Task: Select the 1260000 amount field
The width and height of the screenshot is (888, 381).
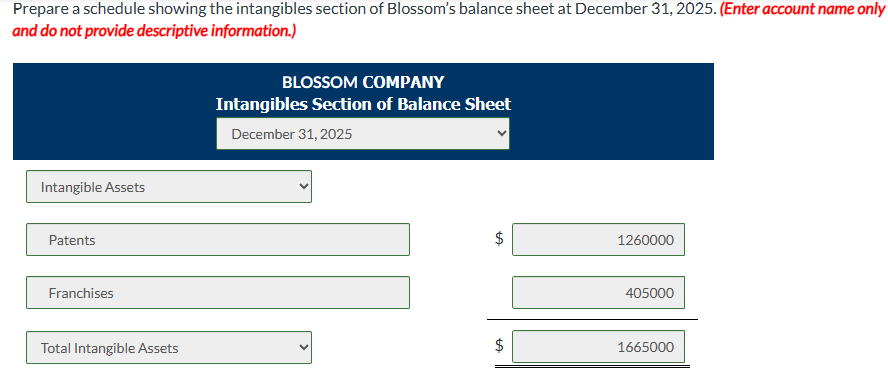Action: [x=599, y=239]
